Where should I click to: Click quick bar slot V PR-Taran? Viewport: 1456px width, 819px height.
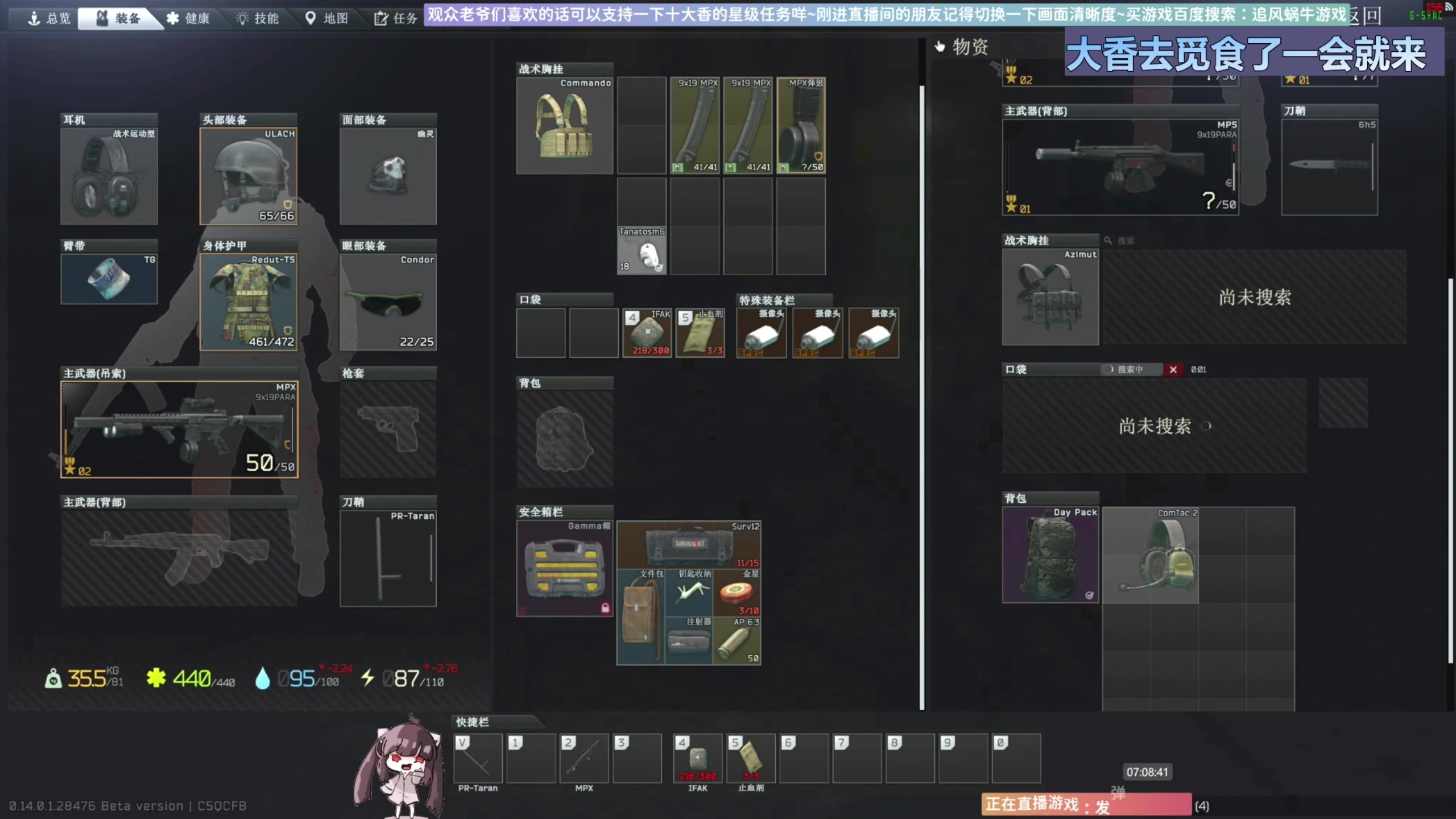478,759
